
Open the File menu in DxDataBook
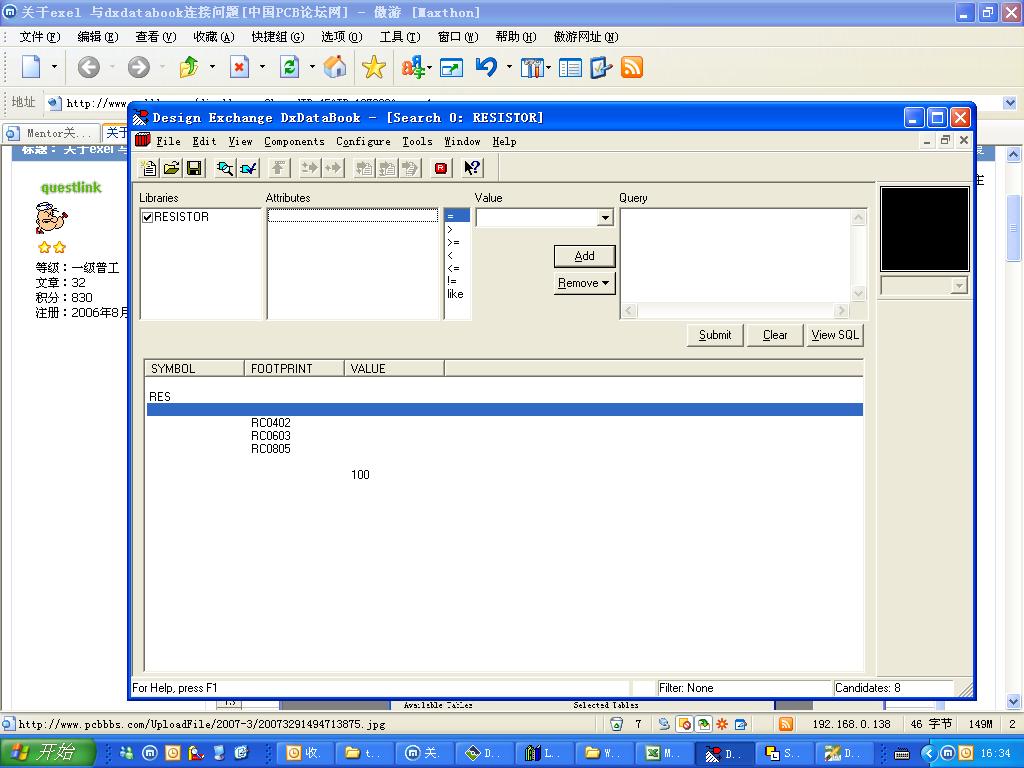[168, 141]
